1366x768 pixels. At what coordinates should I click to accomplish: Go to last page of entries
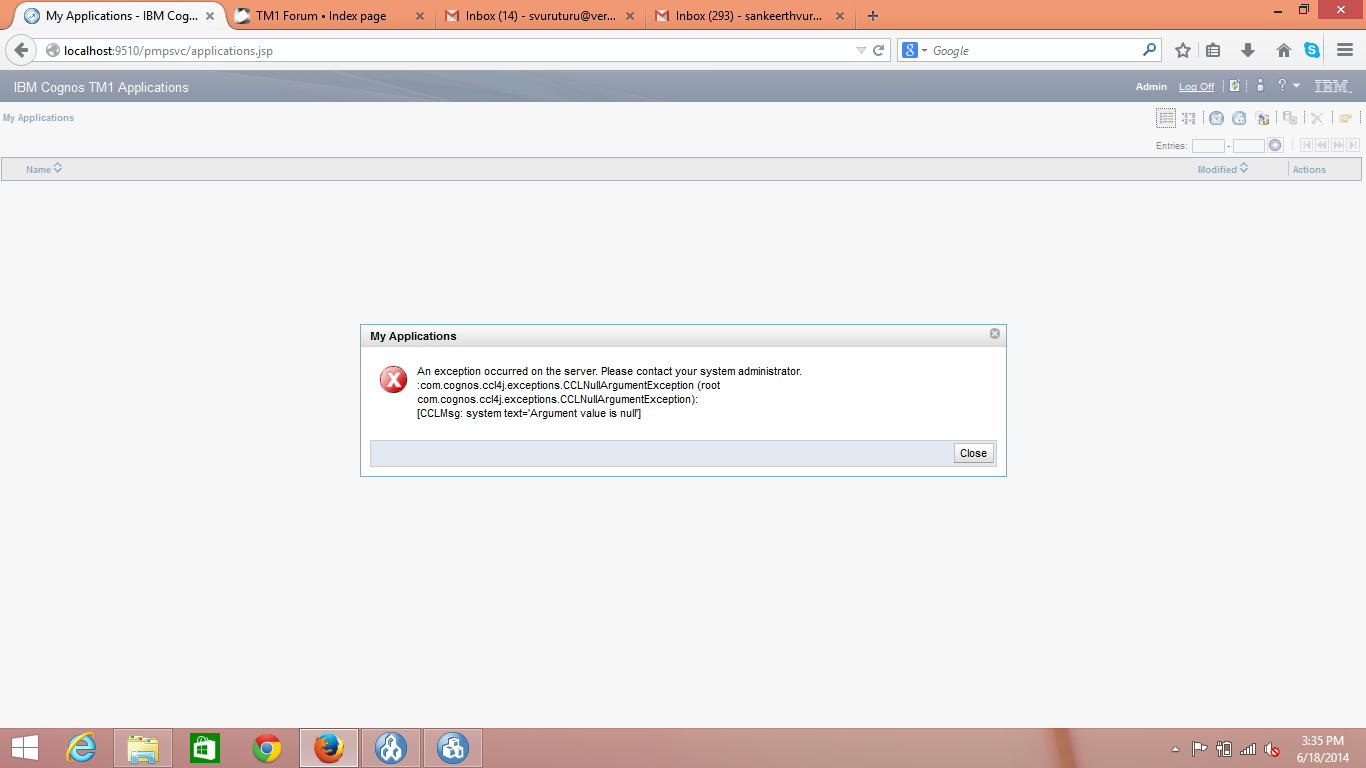coord(1353,145)
